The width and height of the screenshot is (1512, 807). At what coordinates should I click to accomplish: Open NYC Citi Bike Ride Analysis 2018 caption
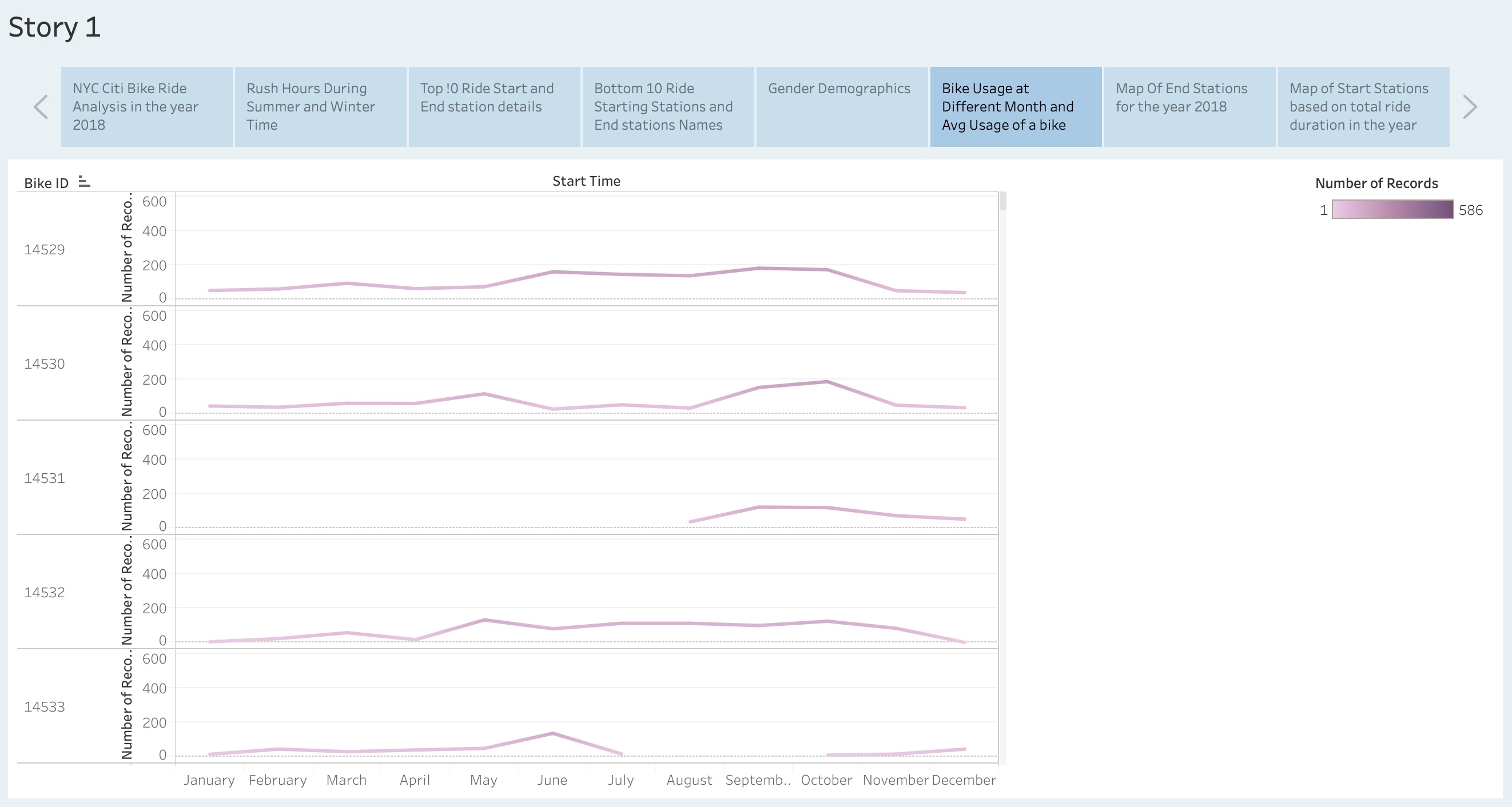click(146, 106)
